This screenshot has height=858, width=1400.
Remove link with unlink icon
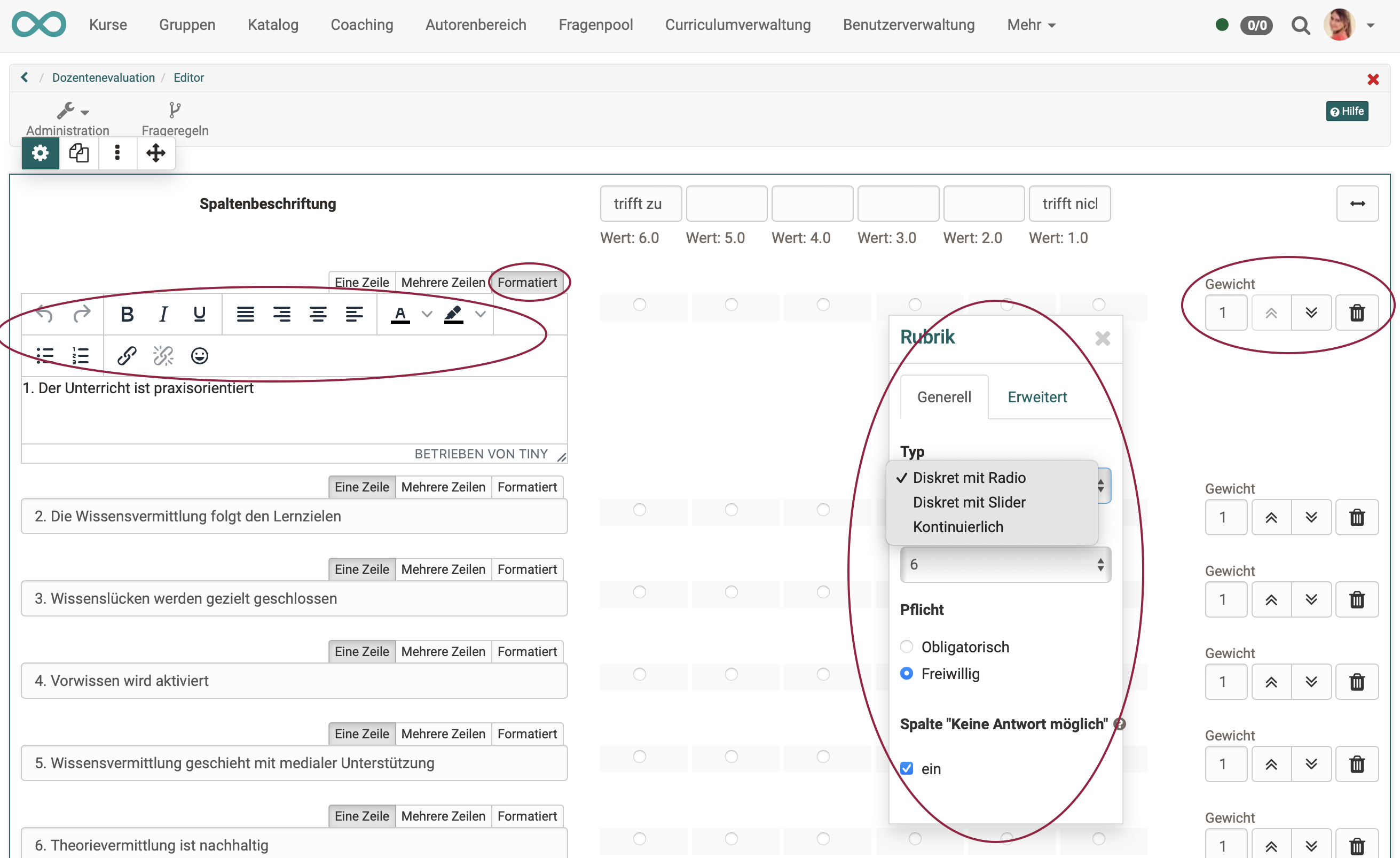[163, 355]
